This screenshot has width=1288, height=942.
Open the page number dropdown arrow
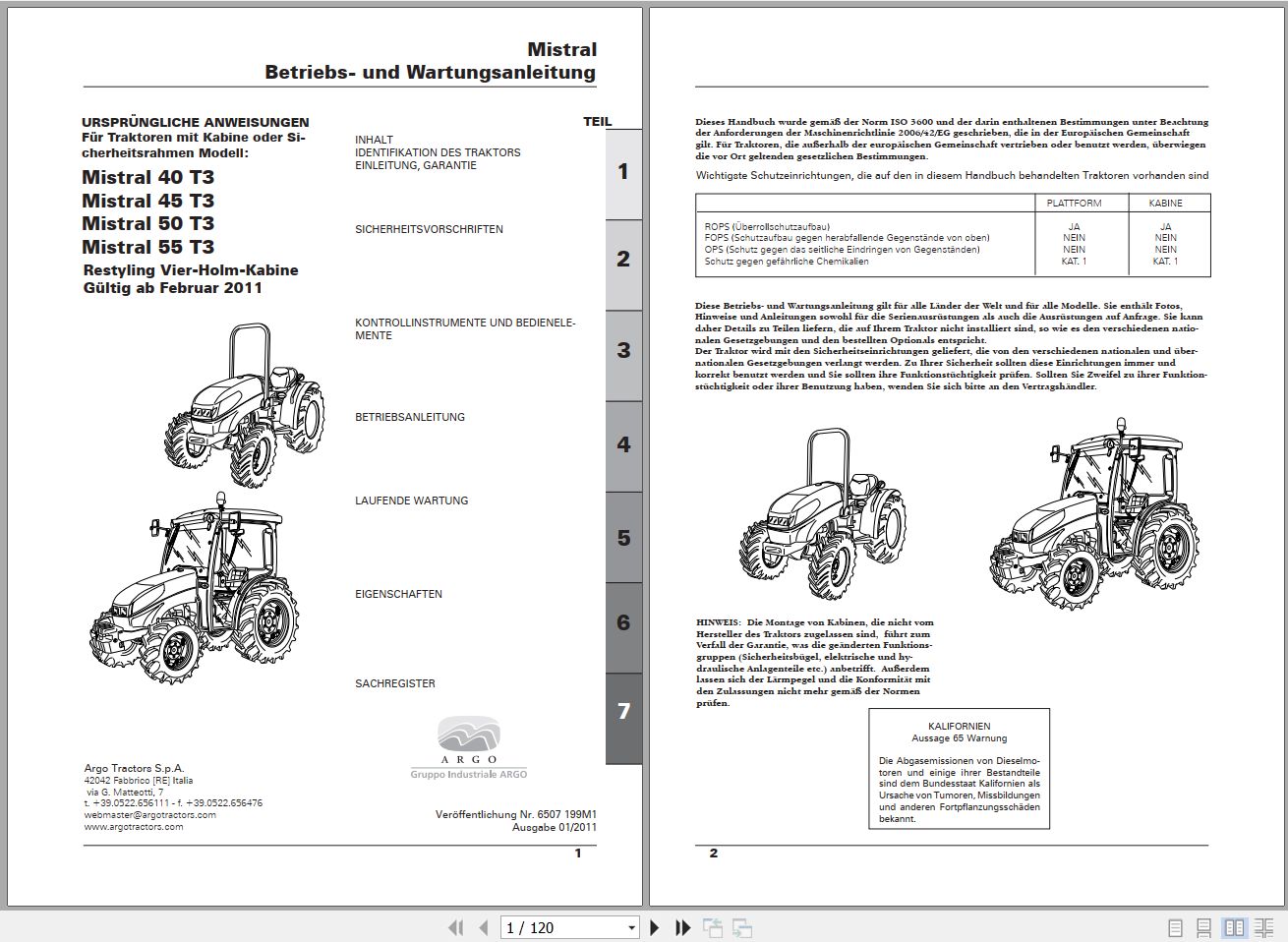[631, 928]
